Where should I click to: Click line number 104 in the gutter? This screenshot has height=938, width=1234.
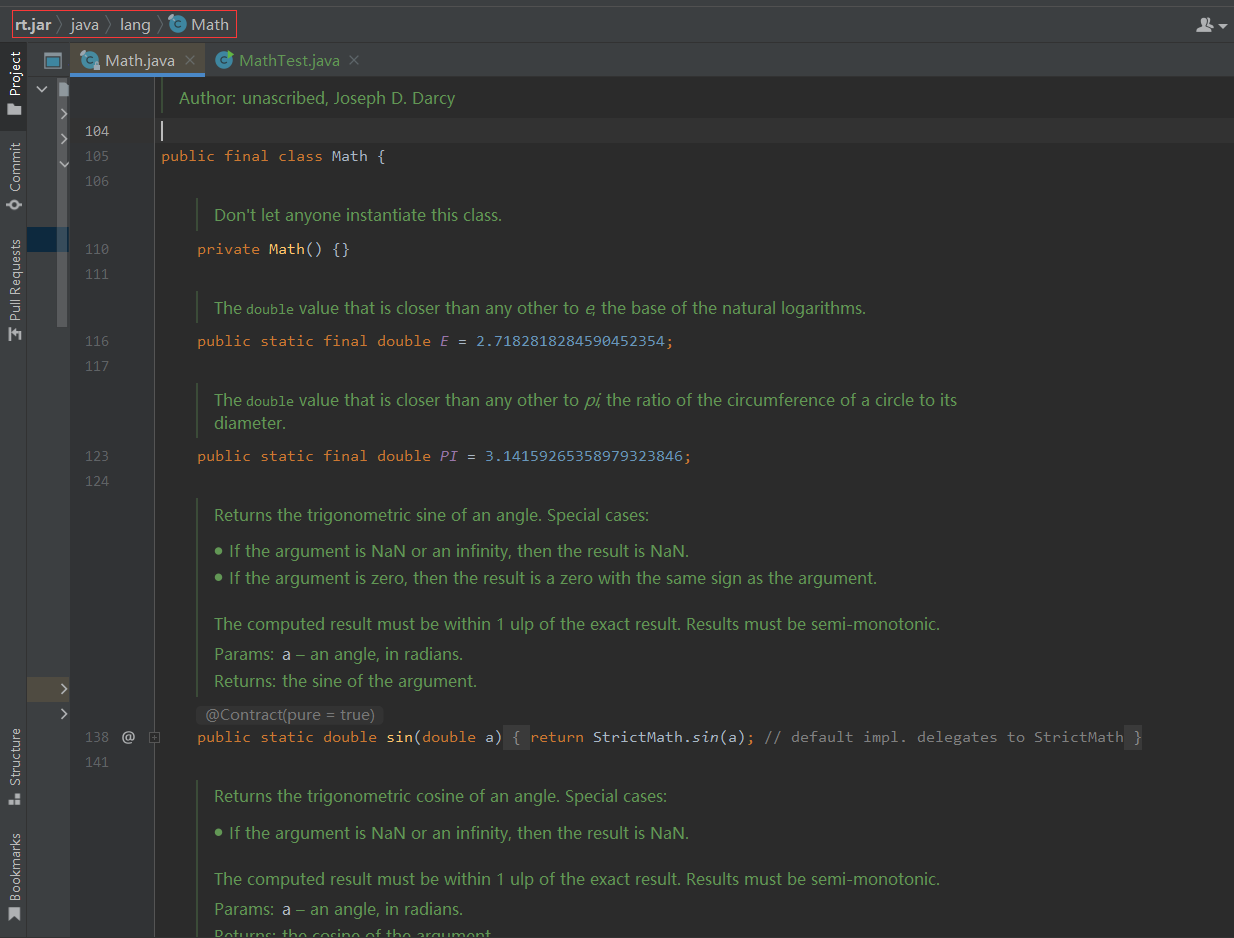point(97,131)
